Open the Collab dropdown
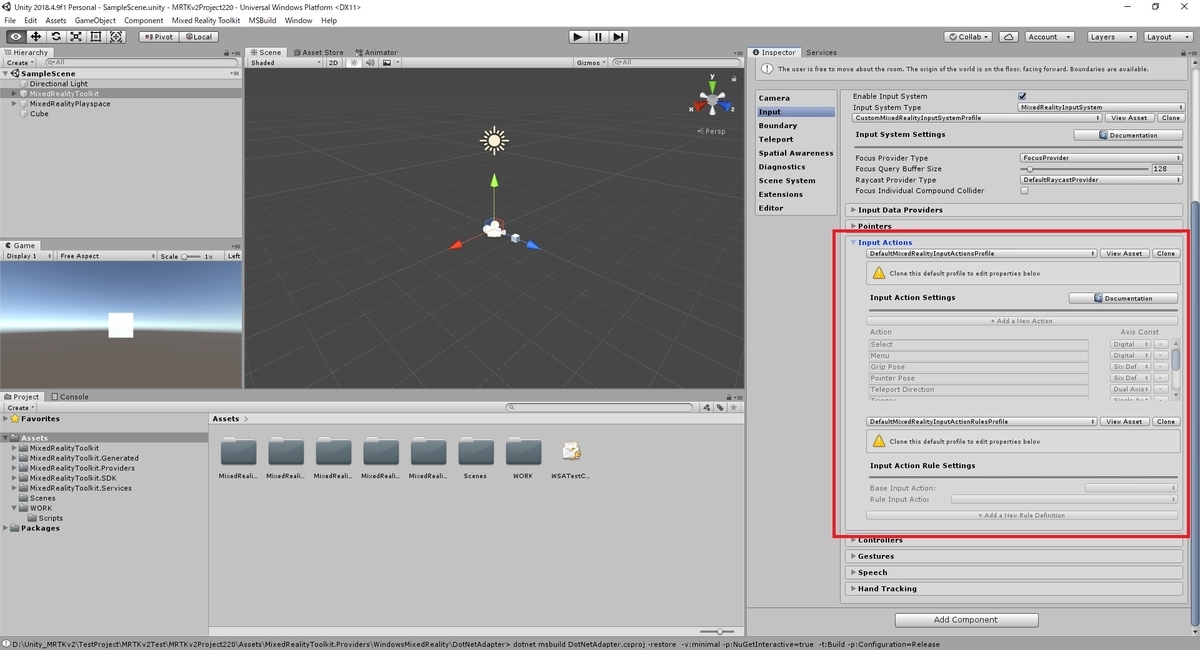This screenshot has width=1200, height=650. tap(969, 37)
